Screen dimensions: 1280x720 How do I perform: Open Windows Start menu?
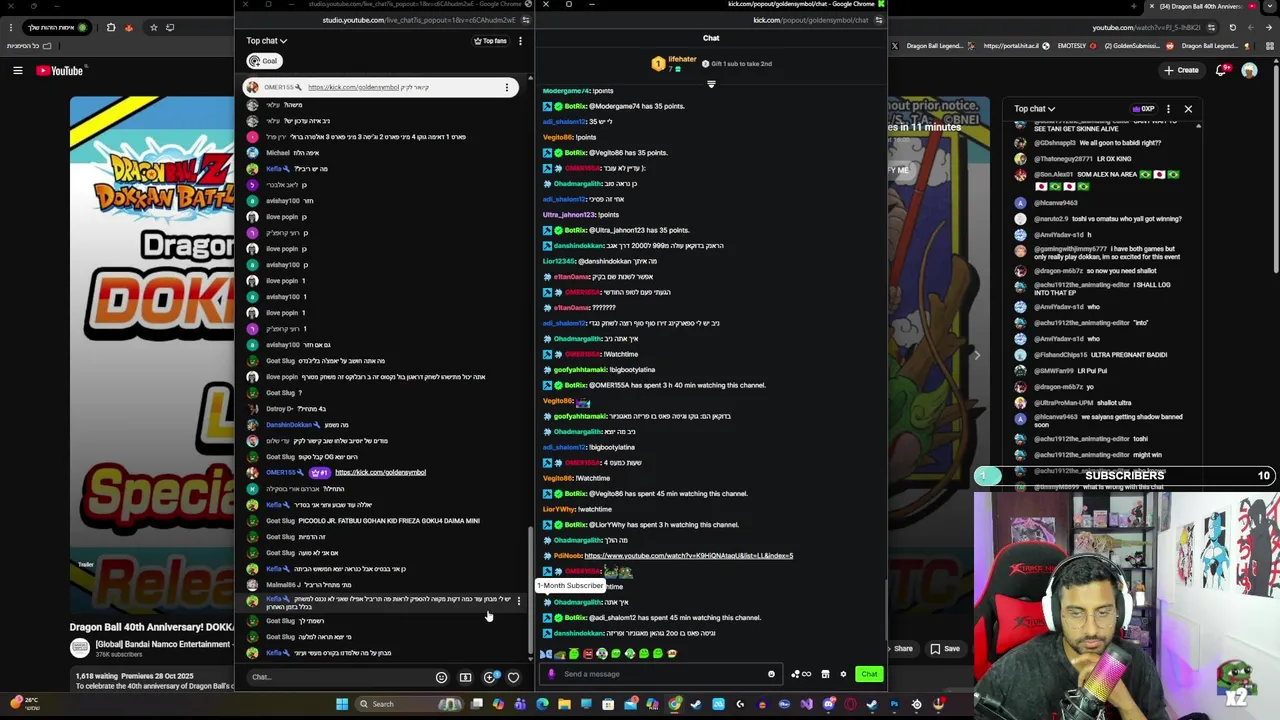coord(341,704)
